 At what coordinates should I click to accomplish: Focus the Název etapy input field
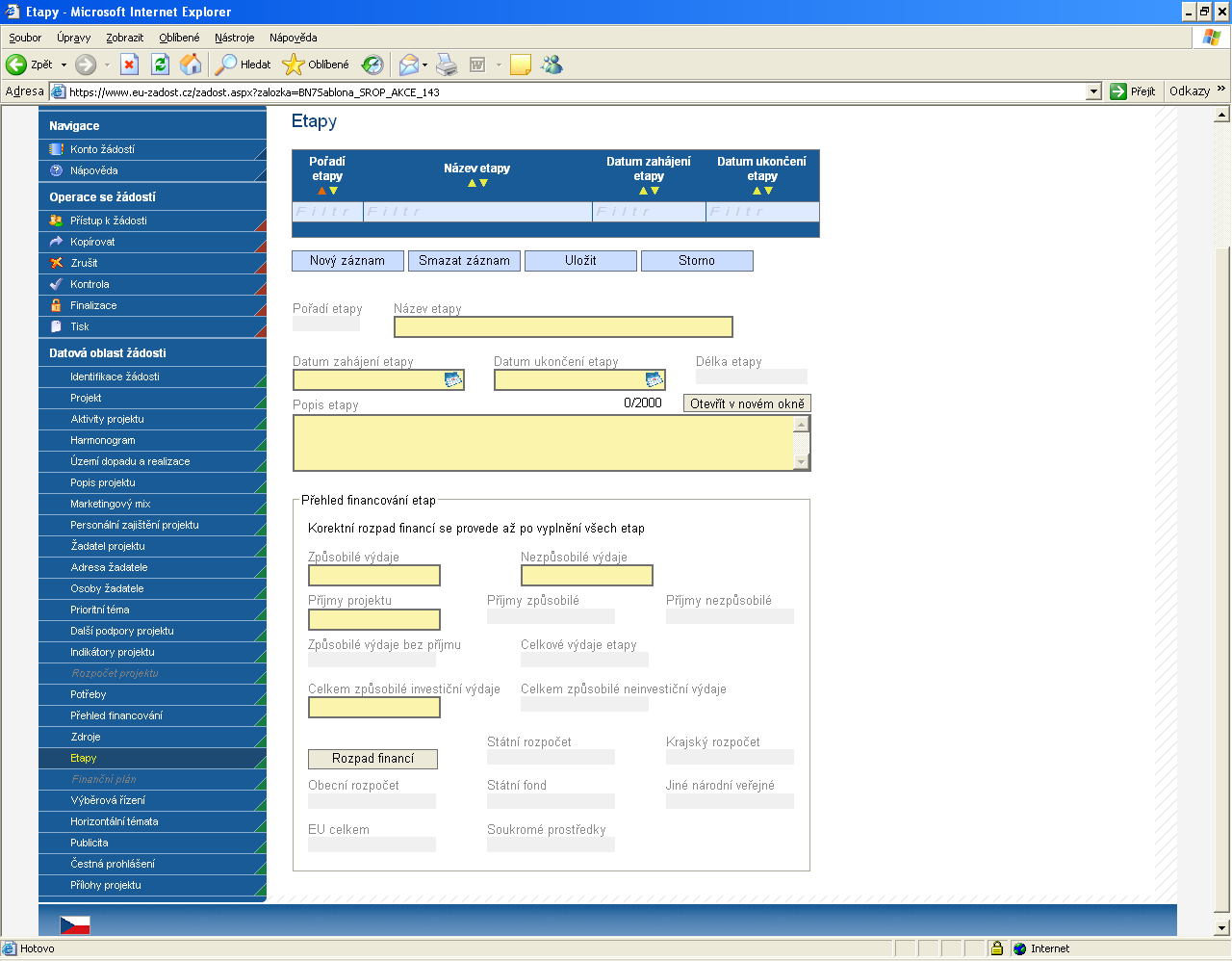tap(563, 326)
